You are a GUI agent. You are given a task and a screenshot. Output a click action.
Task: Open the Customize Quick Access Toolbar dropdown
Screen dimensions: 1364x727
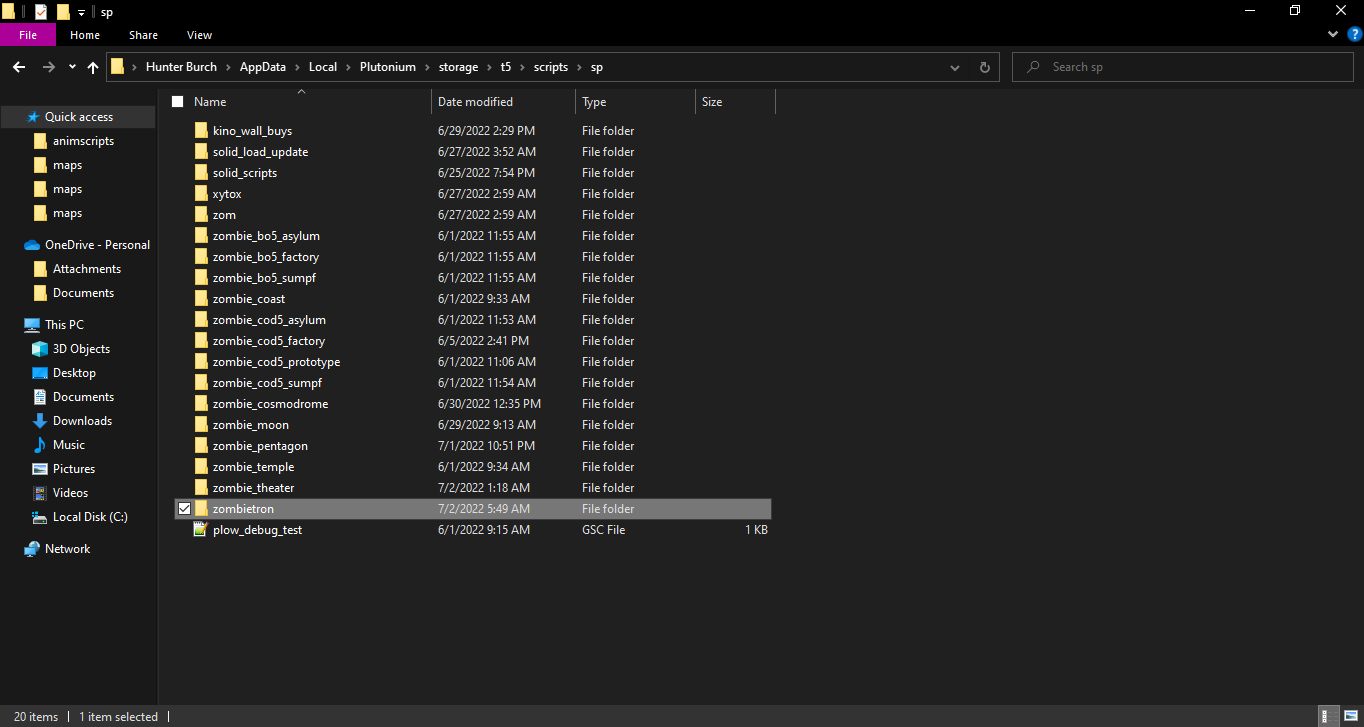point(81,12)
